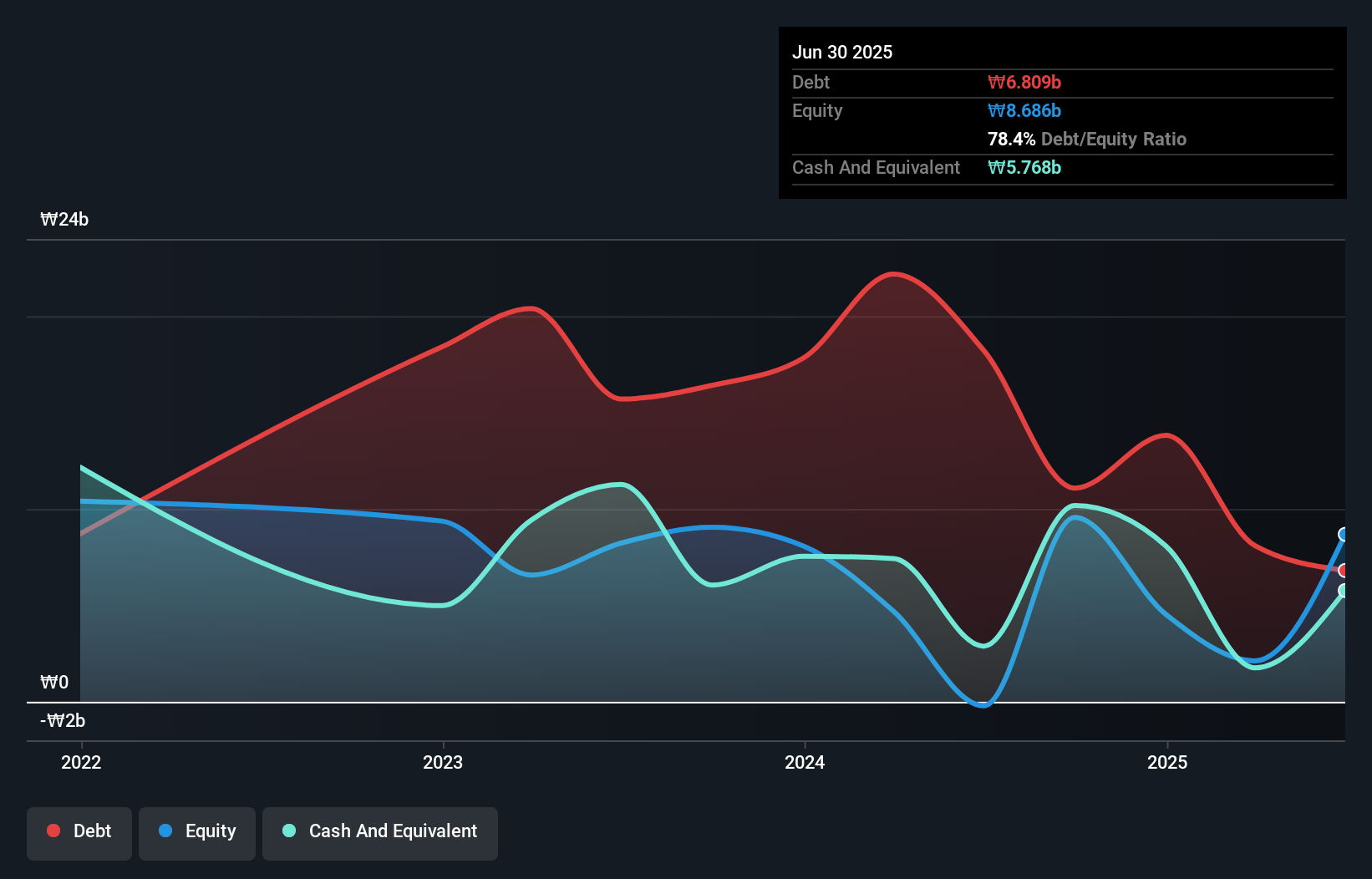Select the teal cash endpoint marker on chart
Viewport: 1372px width, 879px height.
(x=1343, y=591)
